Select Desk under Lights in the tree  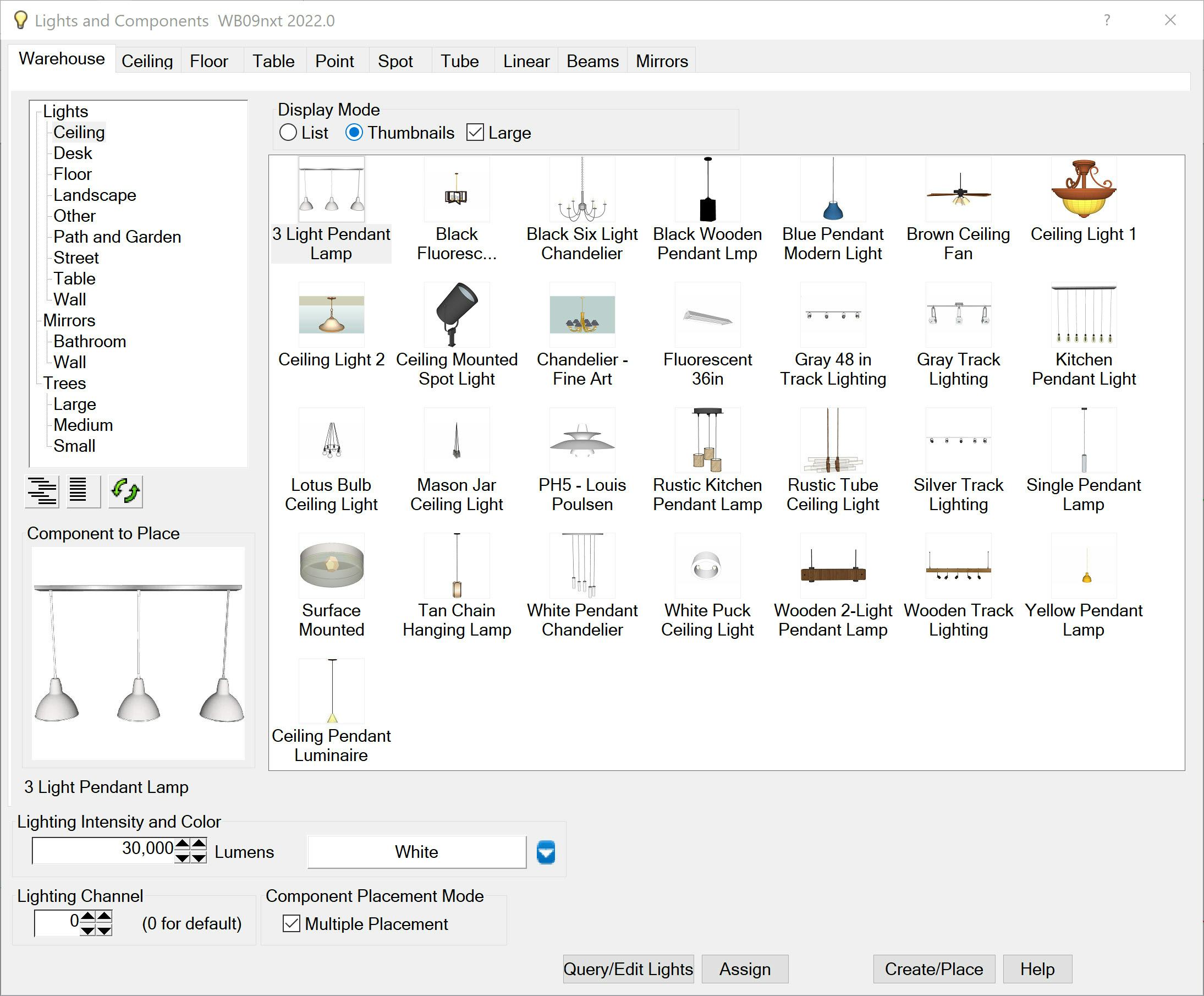[72, 152]
